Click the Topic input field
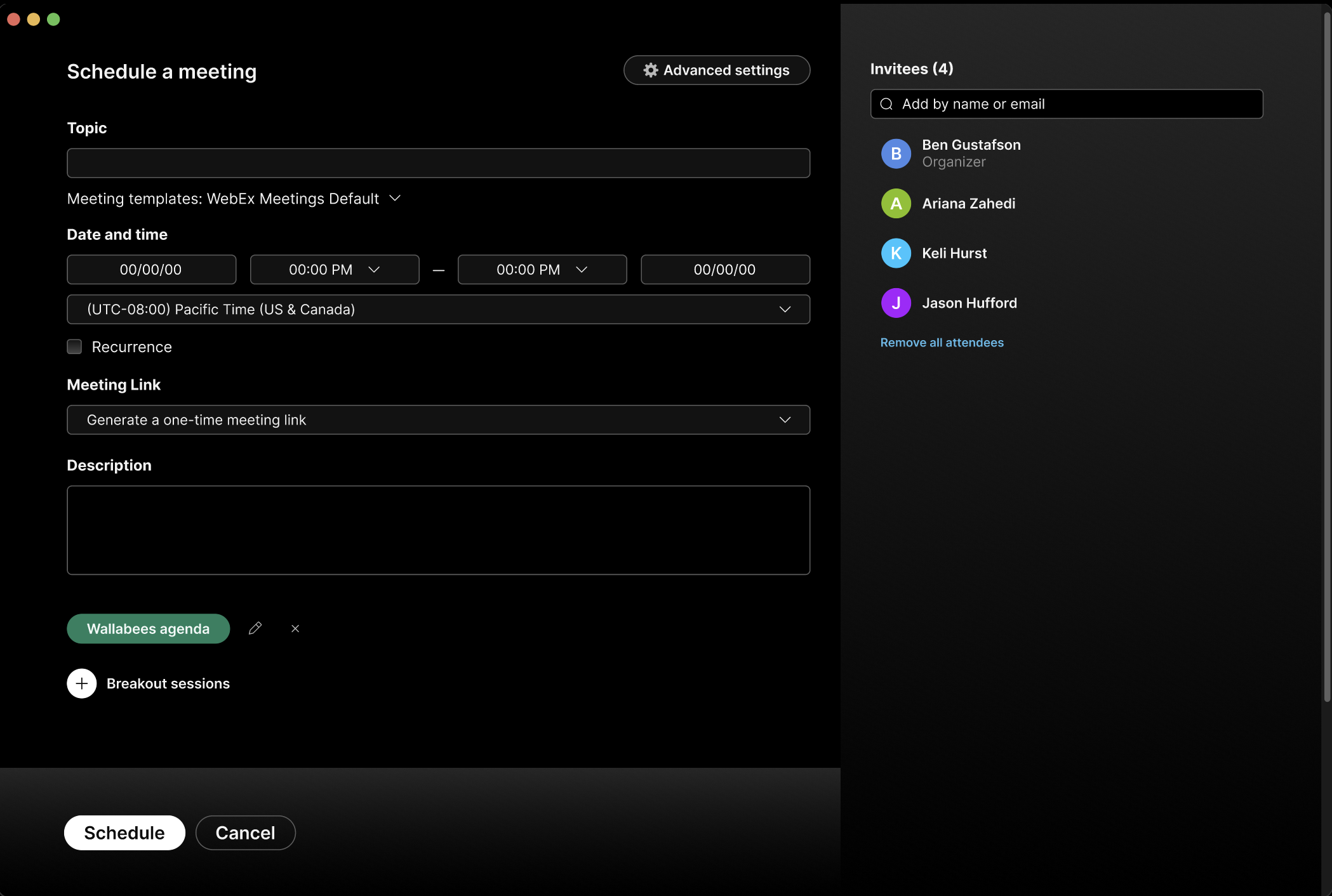1332x896 pixels. pos(438,163)
